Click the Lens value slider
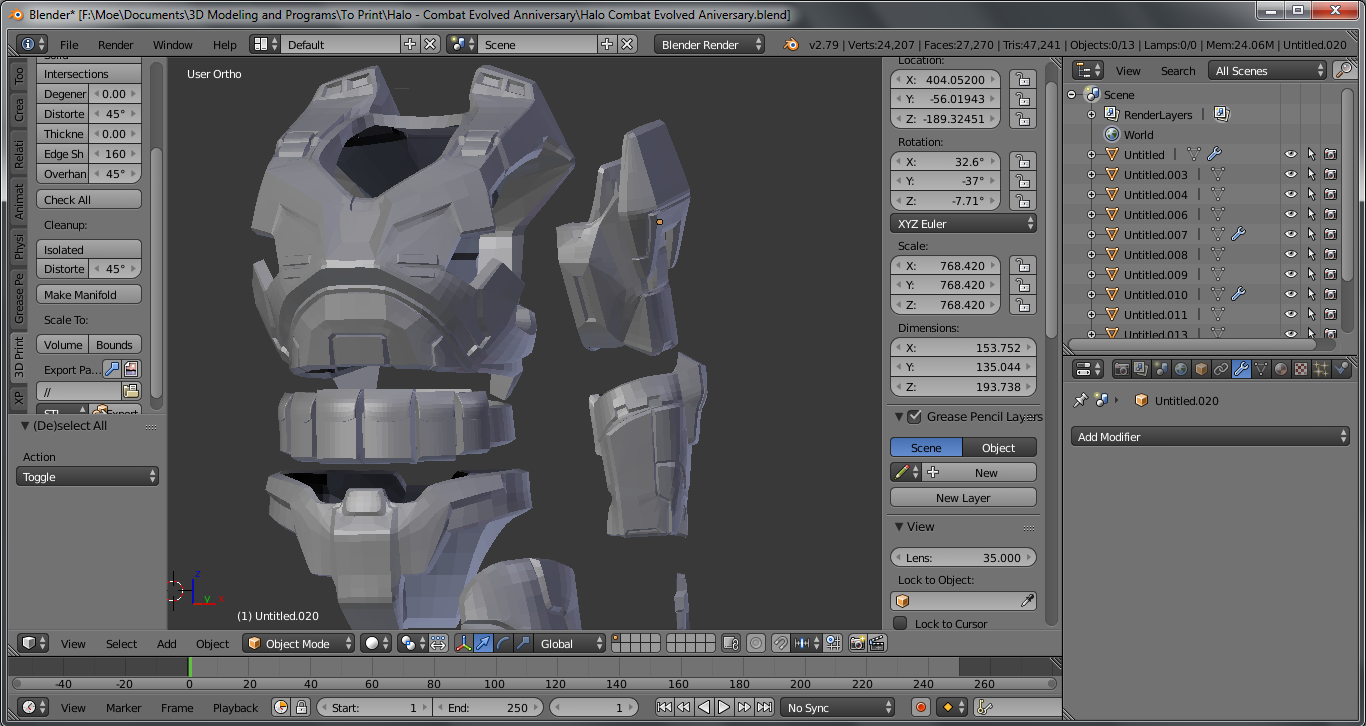Image resolution: width=1366 pixels, height=726 pixels. (x=963, y=558)
